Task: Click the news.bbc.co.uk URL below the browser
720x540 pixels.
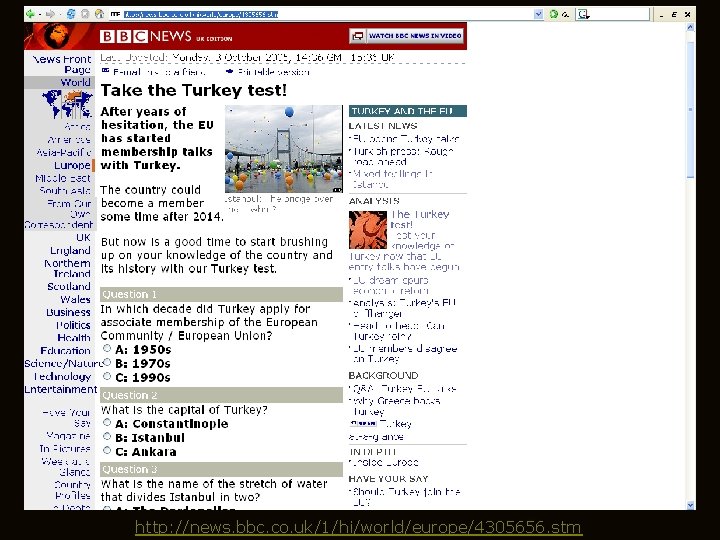Action: tap(359, 527)
